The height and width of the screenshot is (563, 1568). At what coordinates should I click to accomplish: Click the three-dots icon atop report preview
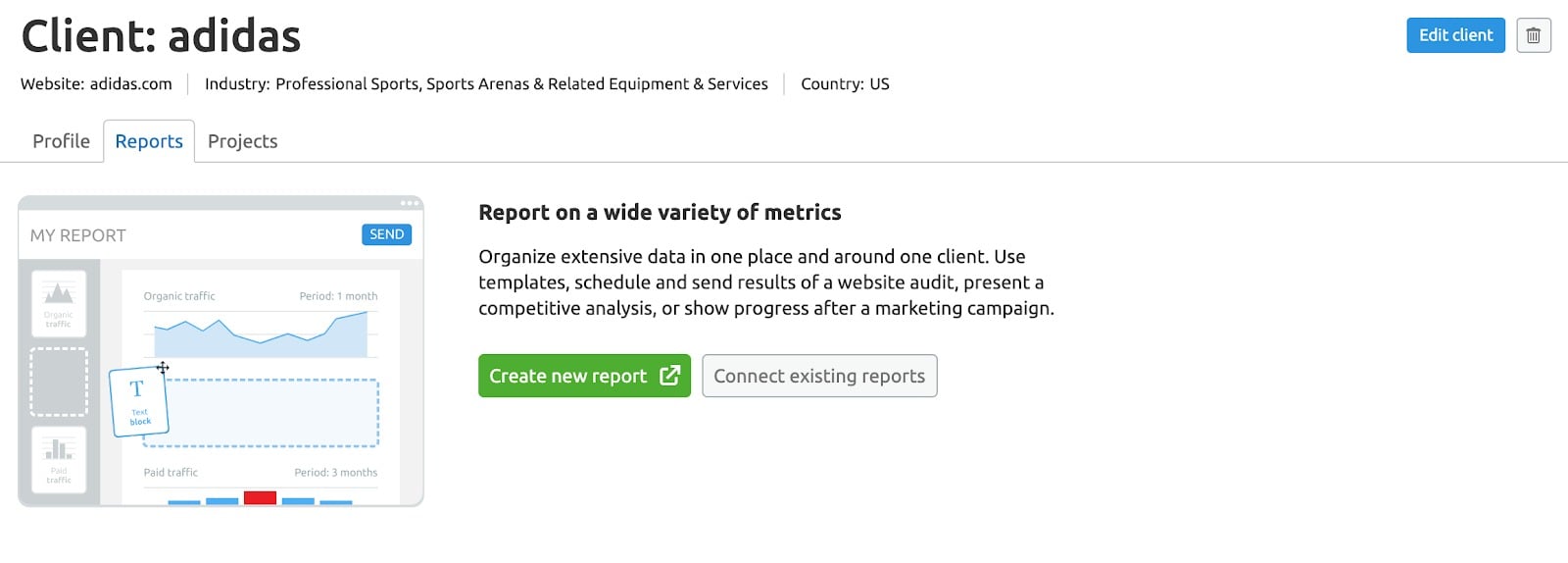tap(410, 203)
